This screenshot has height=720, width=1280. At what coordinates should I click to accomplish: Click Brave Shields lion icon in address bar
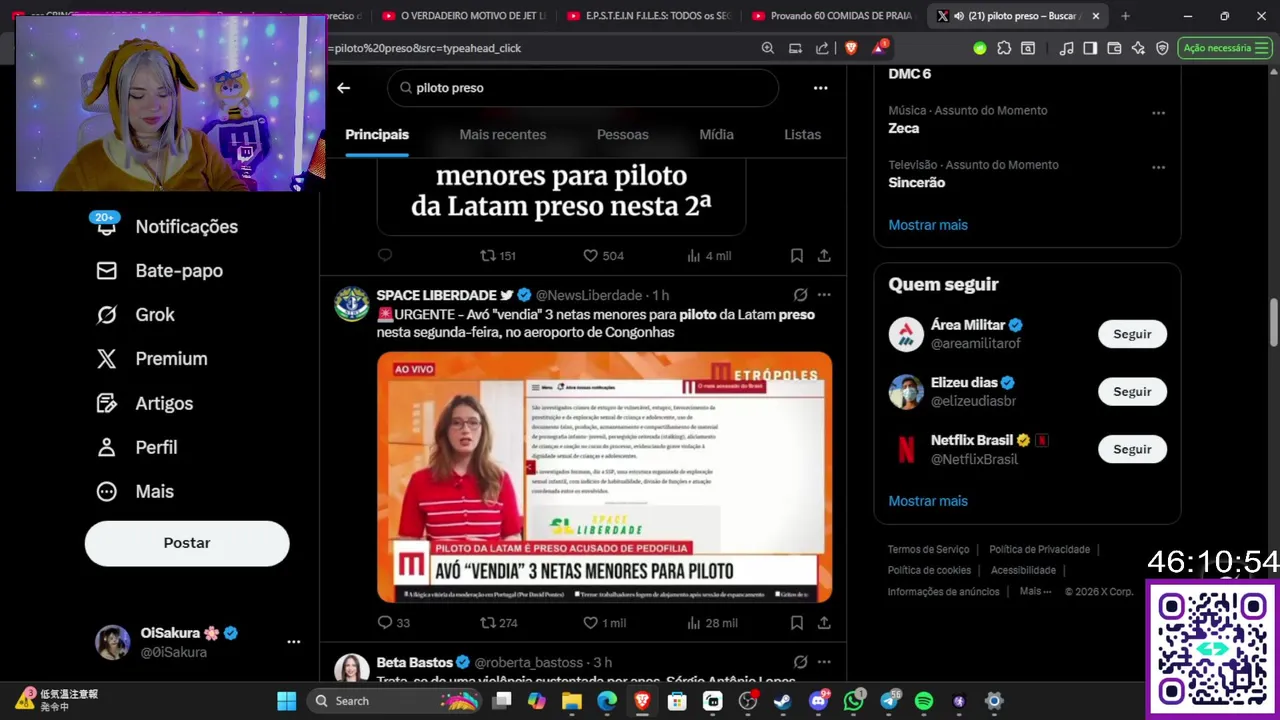tap(851, 48)
